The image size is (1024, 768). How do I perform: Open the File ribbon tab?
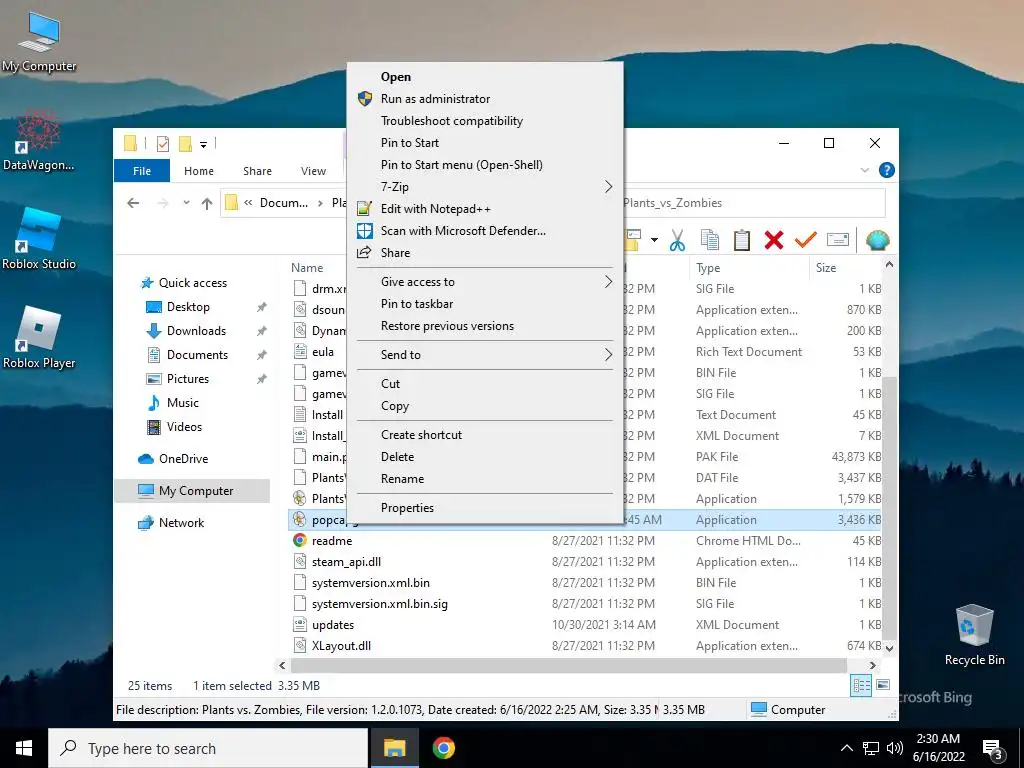142,171
